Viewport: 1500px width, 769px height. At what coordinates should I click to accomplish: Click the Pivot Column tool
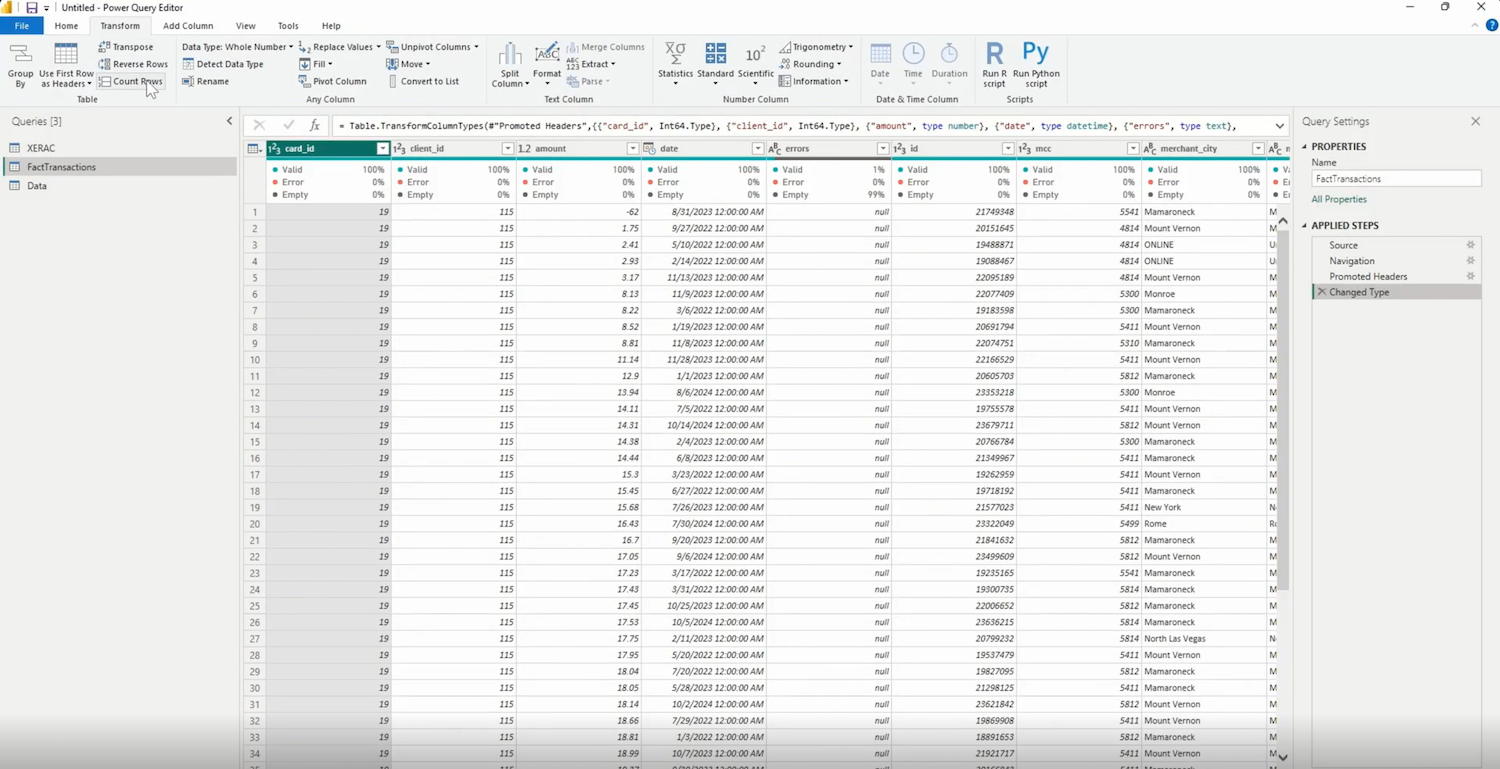[x=332, y=81]
